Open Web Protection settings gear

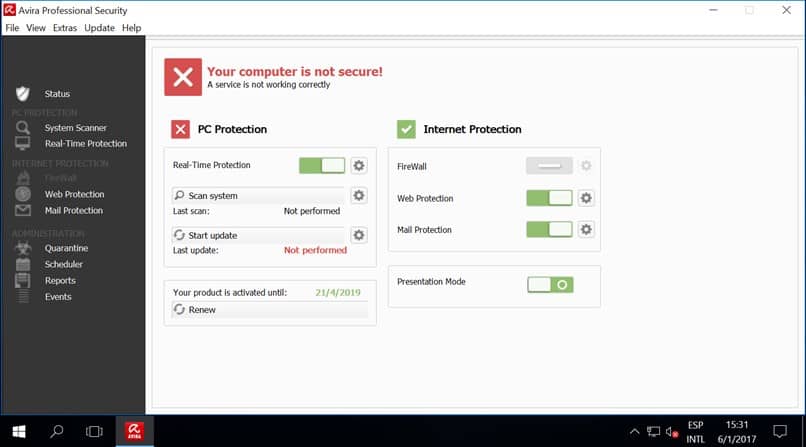[586, 198]
